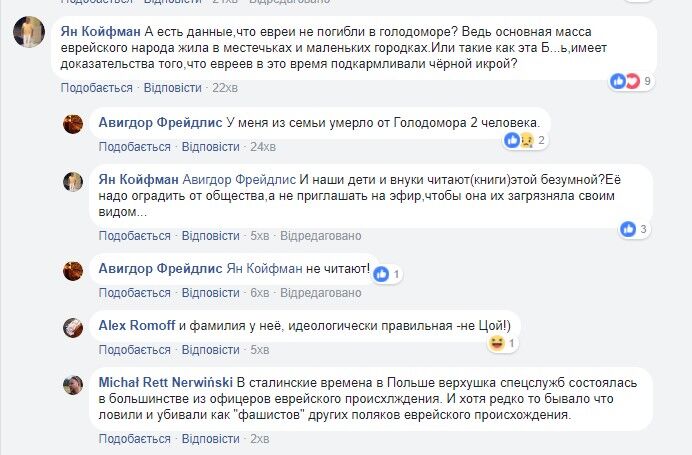692x455 pixels.
Task: Open the 24хв timestamp link
Action: click(262, 147)
